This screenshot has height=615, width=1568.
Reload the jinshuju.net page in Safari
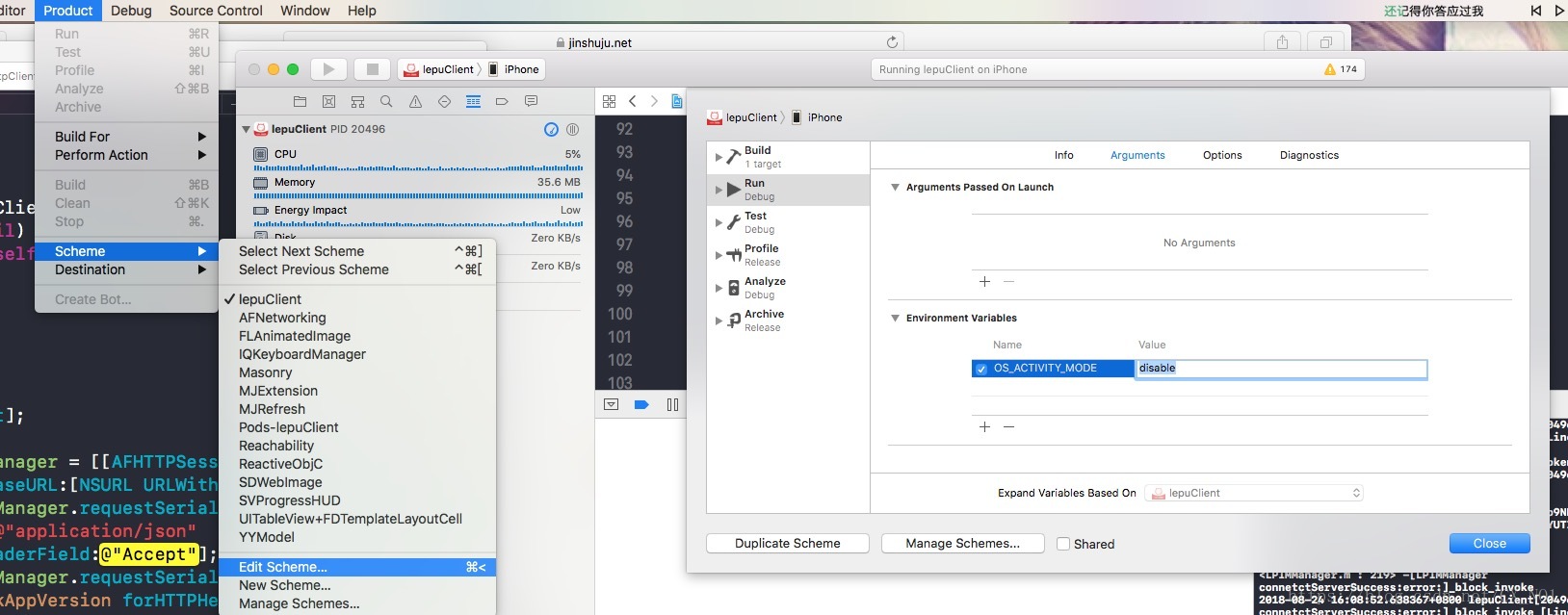point(892,42)
